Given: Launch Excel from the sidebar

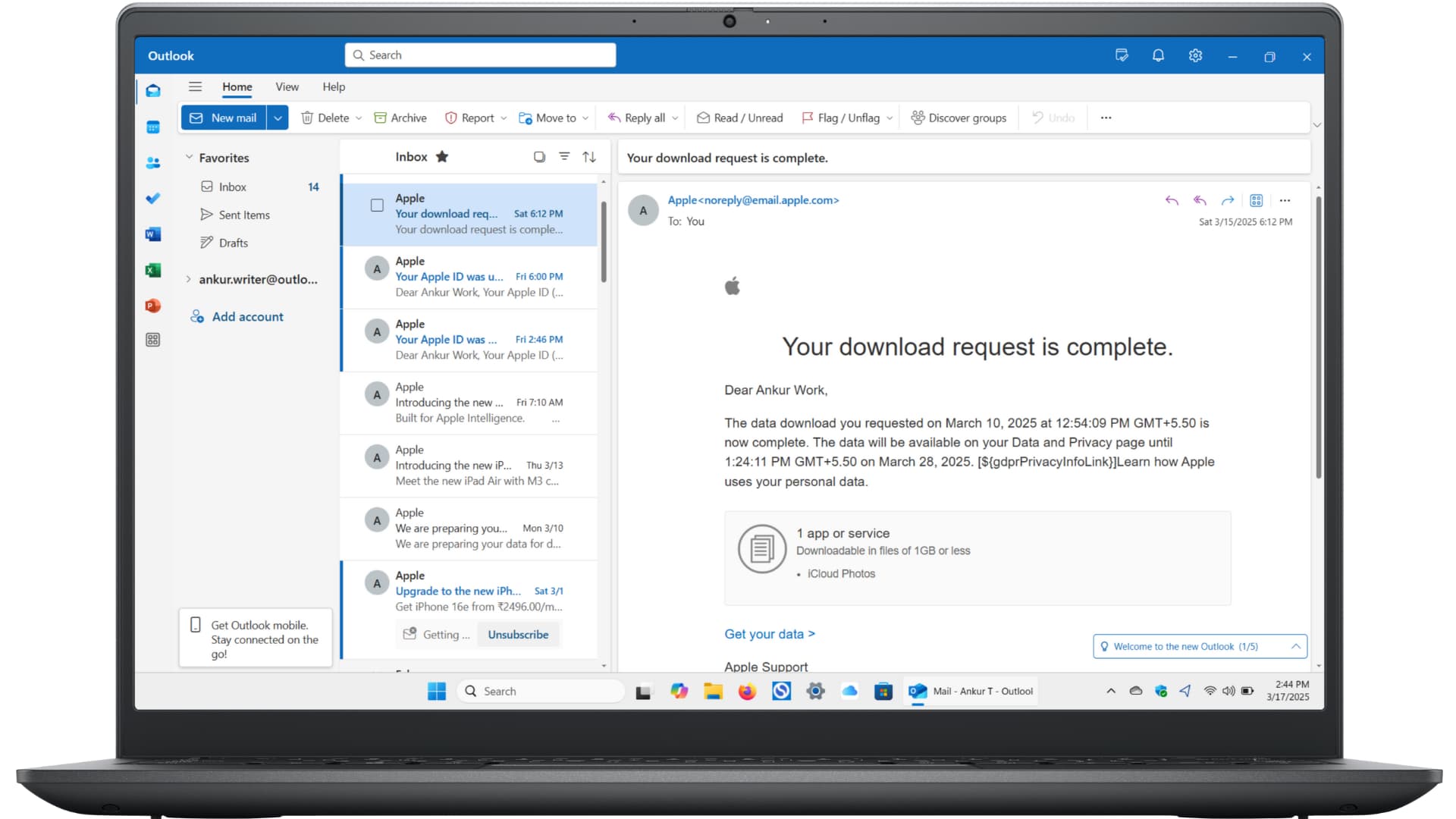Looking at the screenshot, I should click(153, 270).
